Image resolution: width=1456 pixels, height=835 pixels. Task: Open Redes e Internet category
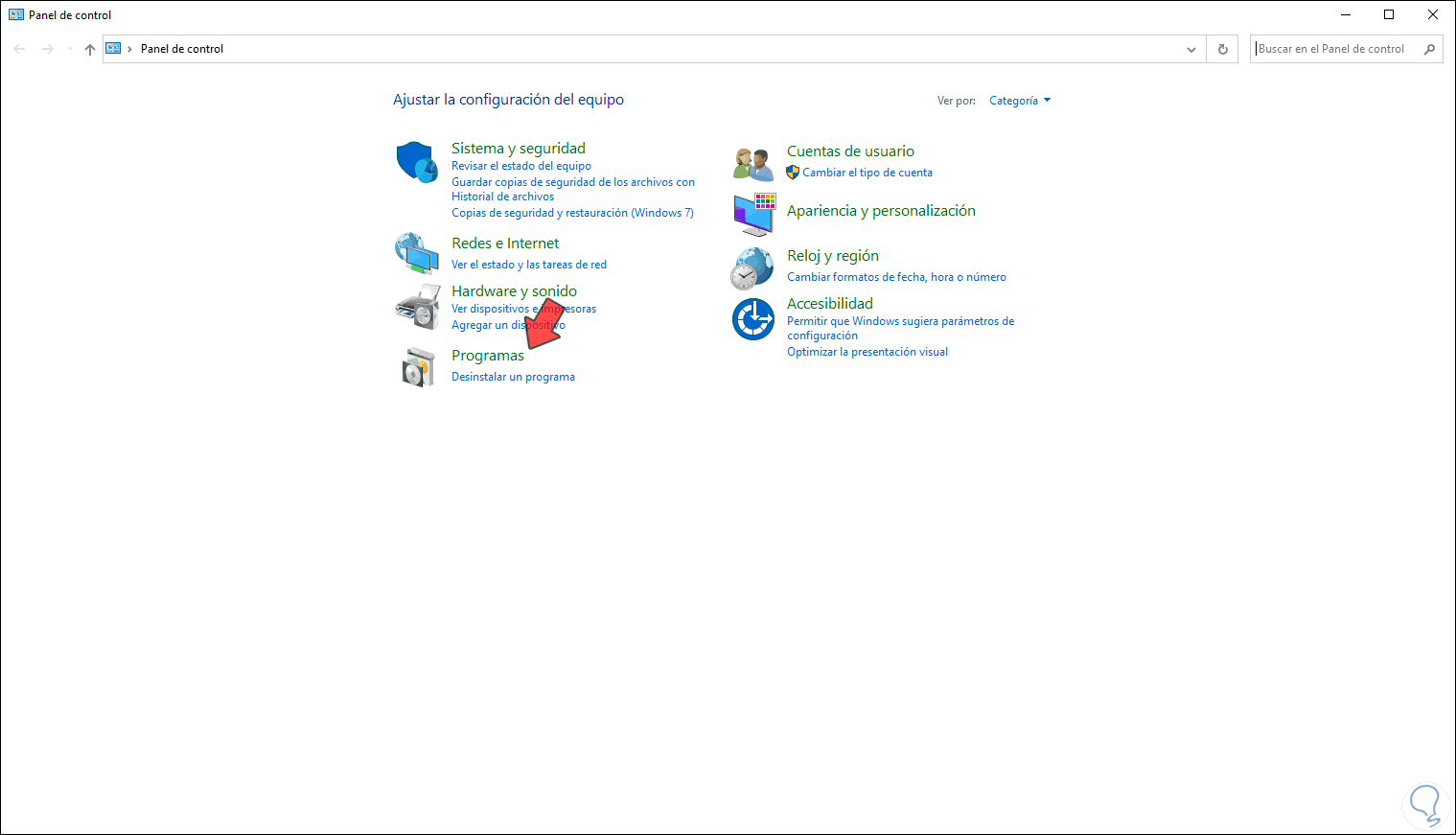click(x=505, y=244)
